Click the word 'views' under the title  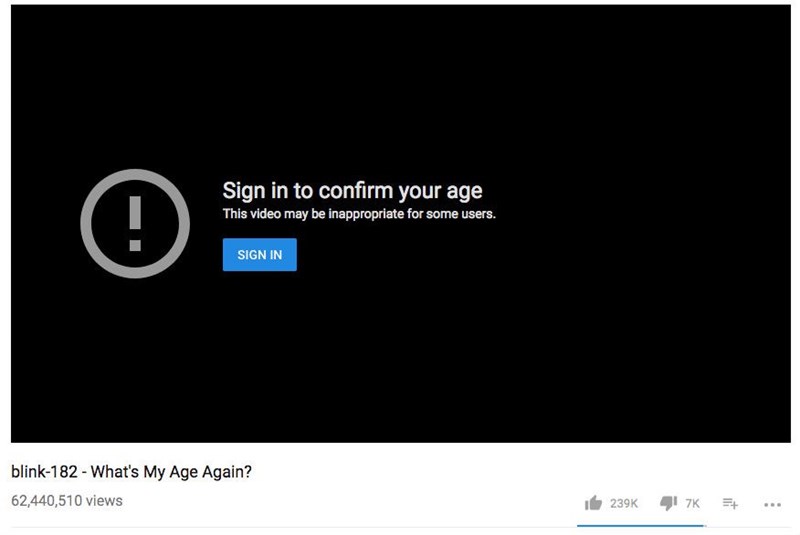(x=104, y=501)
